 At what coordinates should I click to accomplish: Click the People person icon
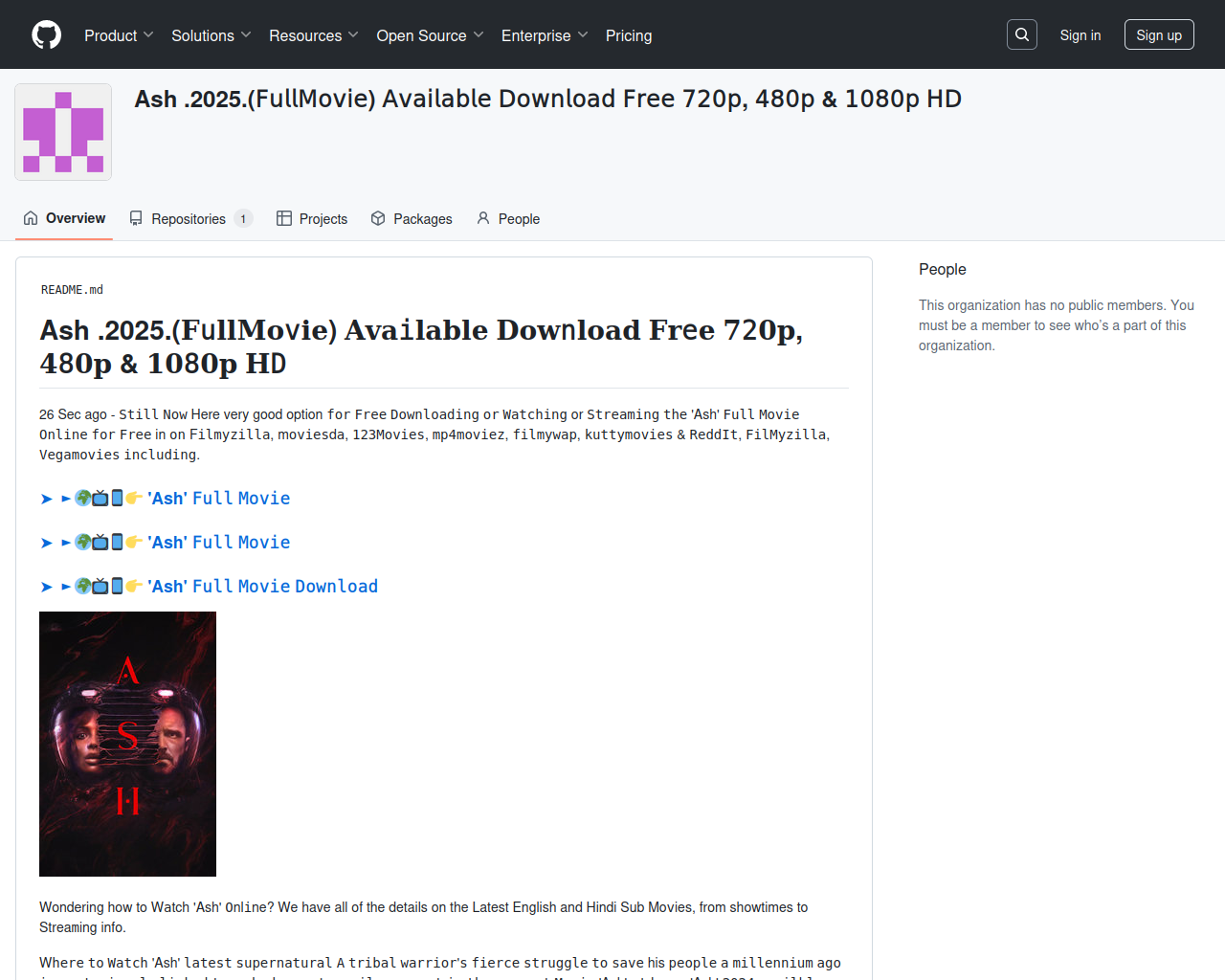pos(483,218)
